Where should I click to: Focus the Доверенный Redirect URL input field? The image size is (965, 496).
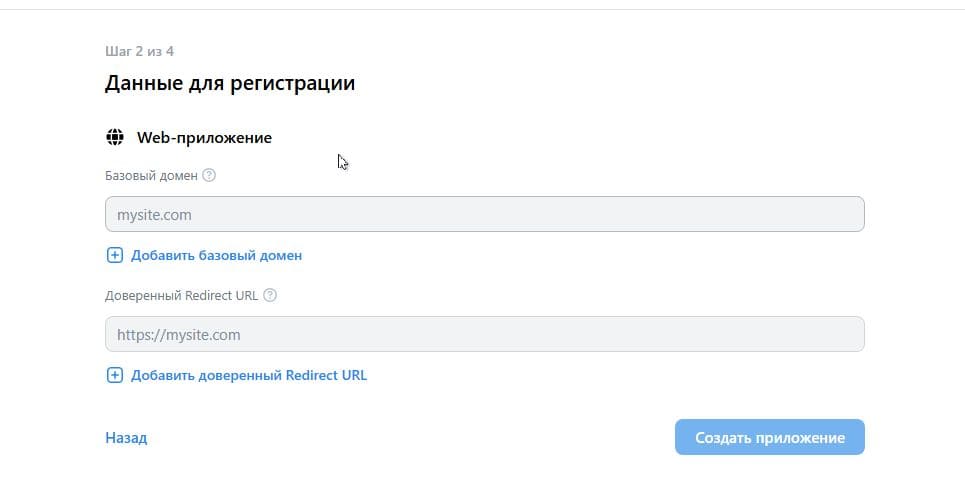pyautogui.click(x=484, y=334)
